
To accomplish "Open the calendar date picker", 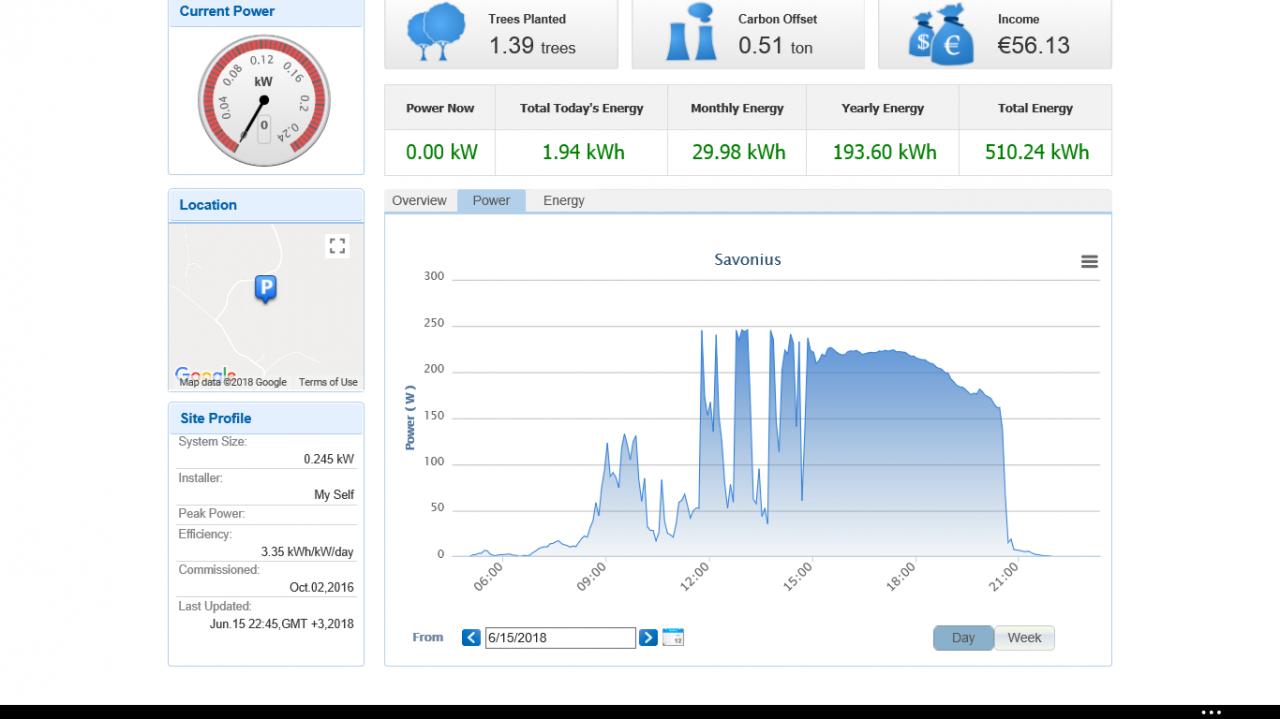I will click(673, 637).
